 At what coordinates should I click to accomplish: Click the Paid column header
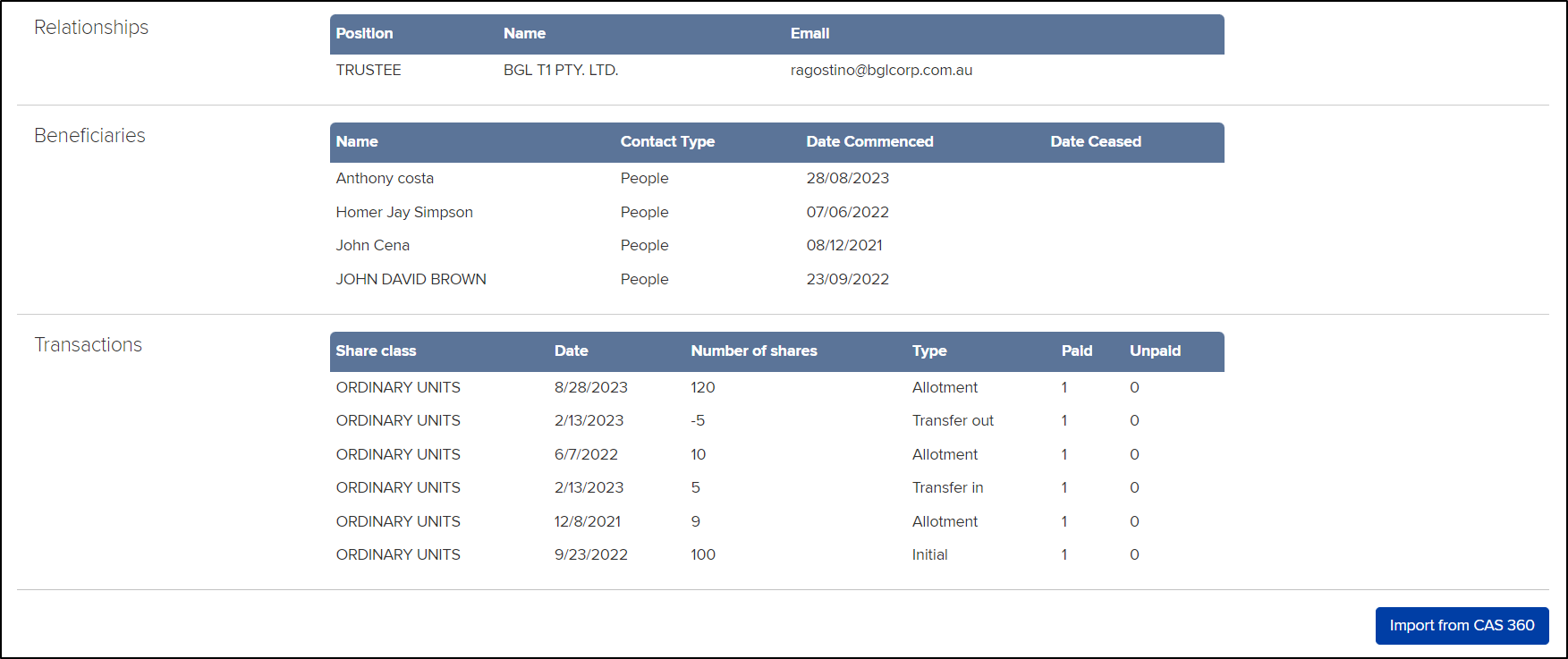point(1077,351)
